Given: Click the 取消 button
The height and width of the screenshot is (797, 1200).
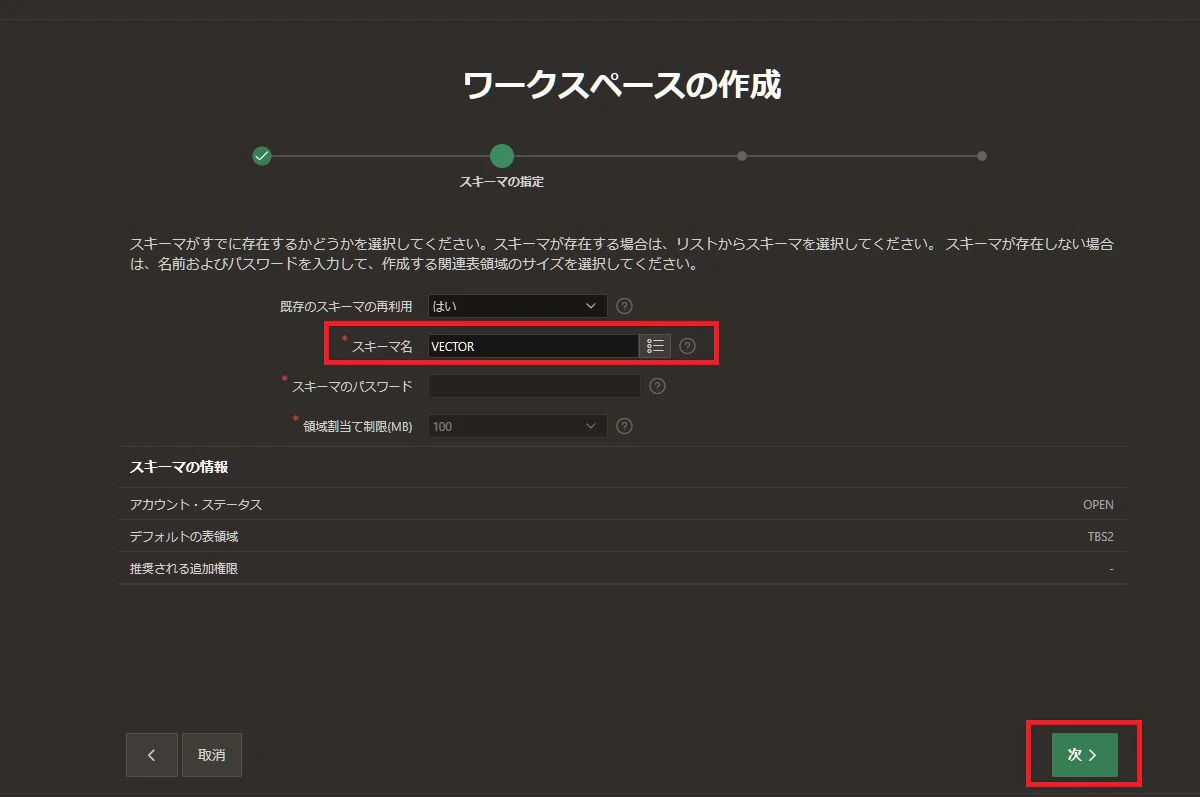Looking at the screenshot, I should pos(212,755).
